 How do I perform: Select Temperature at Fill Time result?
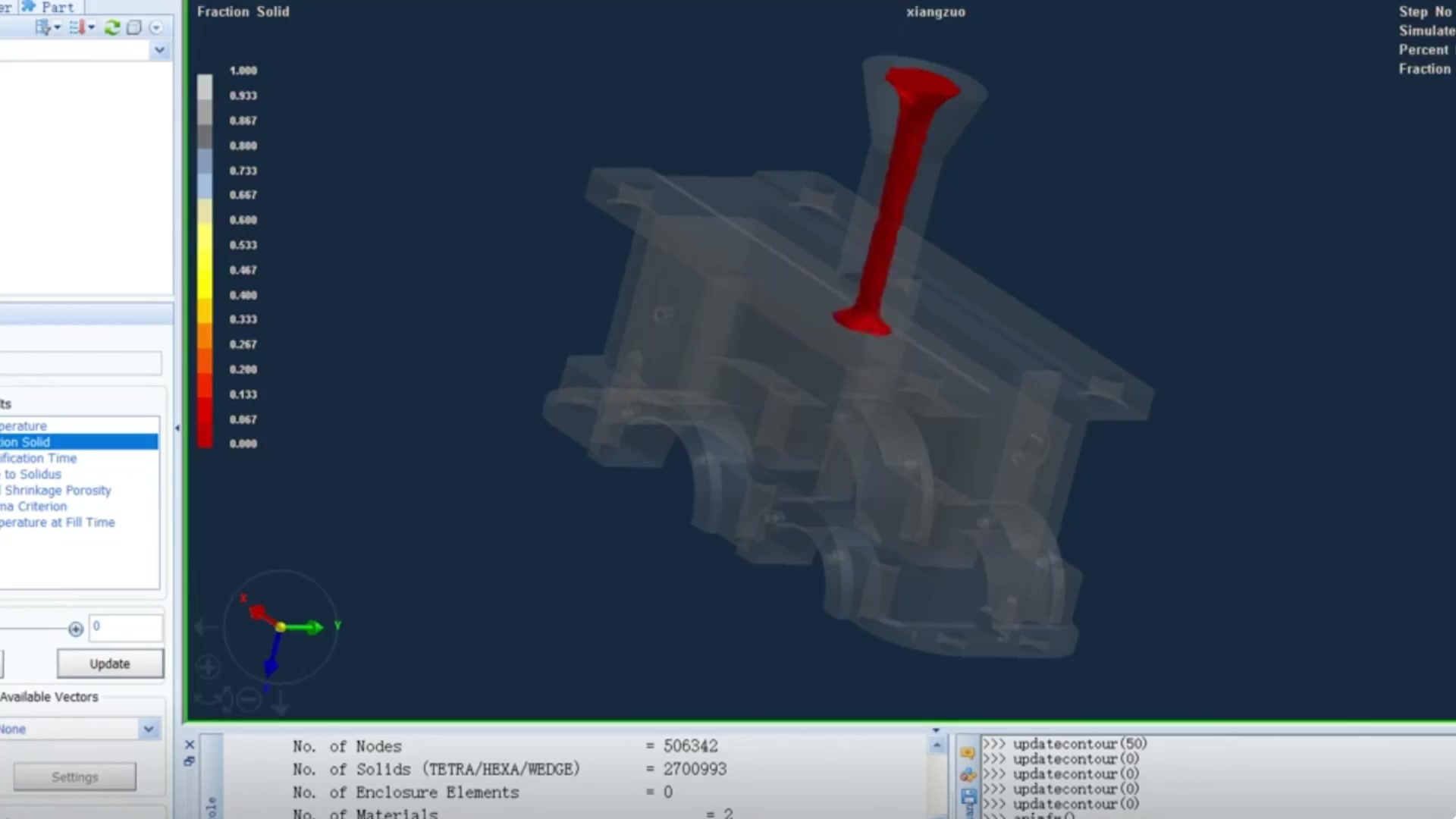point(79,522)
